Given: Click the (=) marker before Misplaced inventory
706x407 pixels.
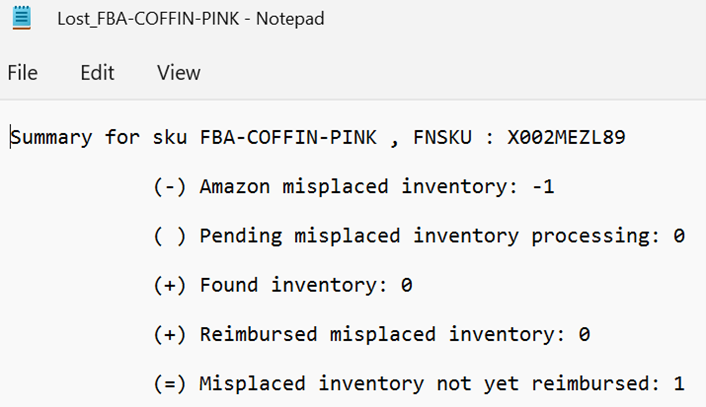Looking at the screenshot, I should click(x=170, y=384).
